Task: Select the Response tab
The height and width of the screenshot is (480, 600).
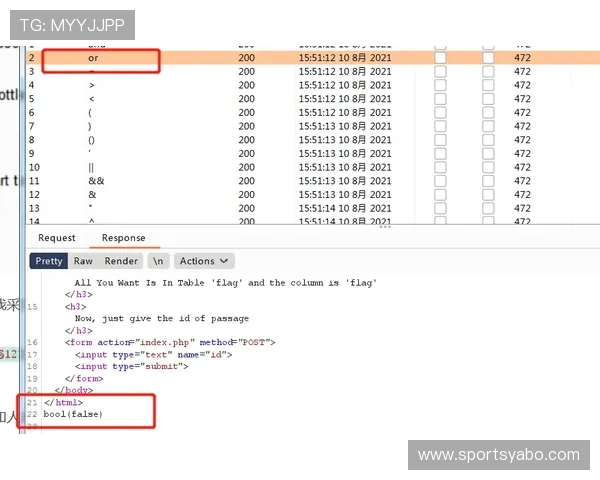Action: point(123,238)
